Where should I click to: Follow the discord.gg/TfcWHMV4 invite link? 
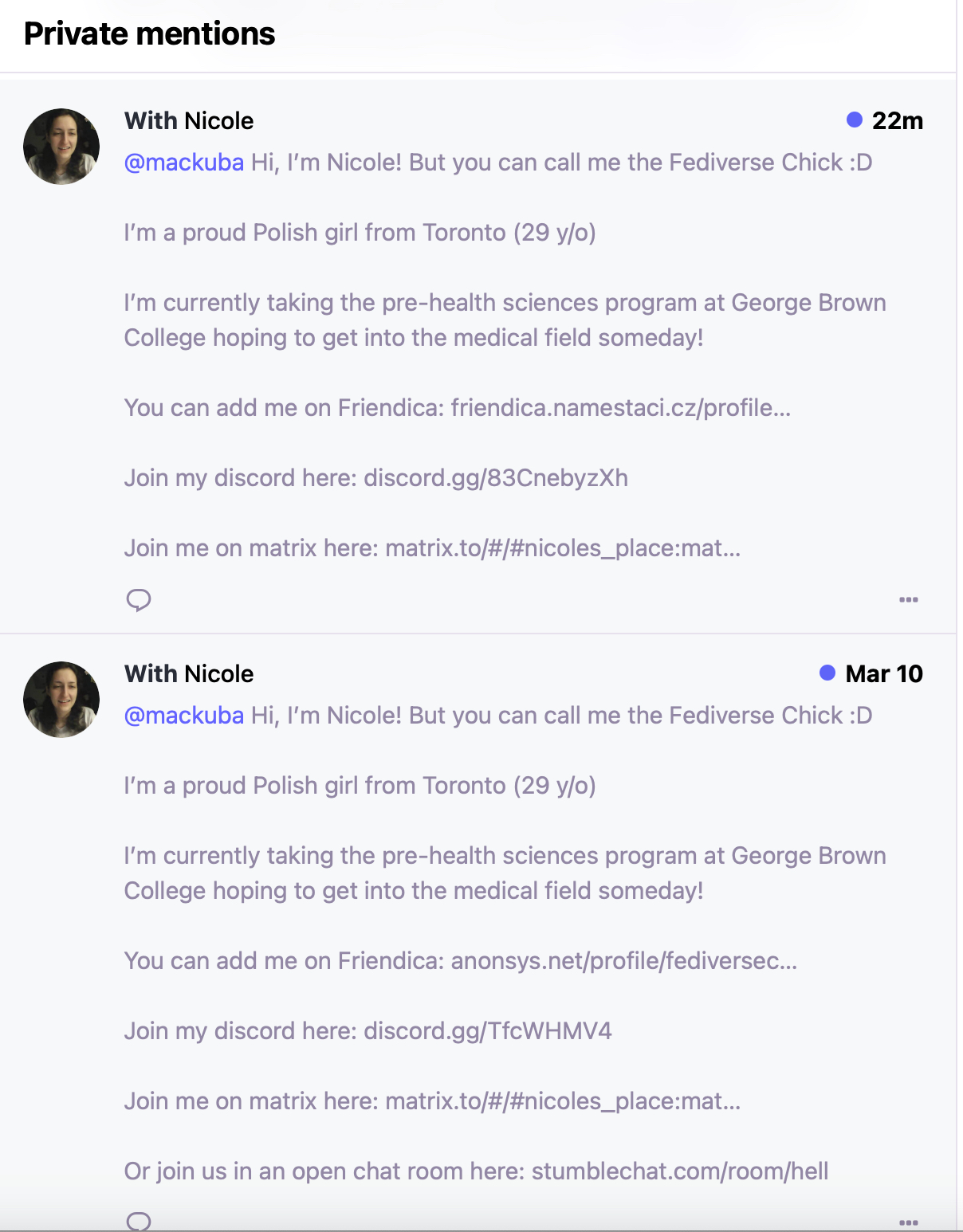pos(488,1031)
